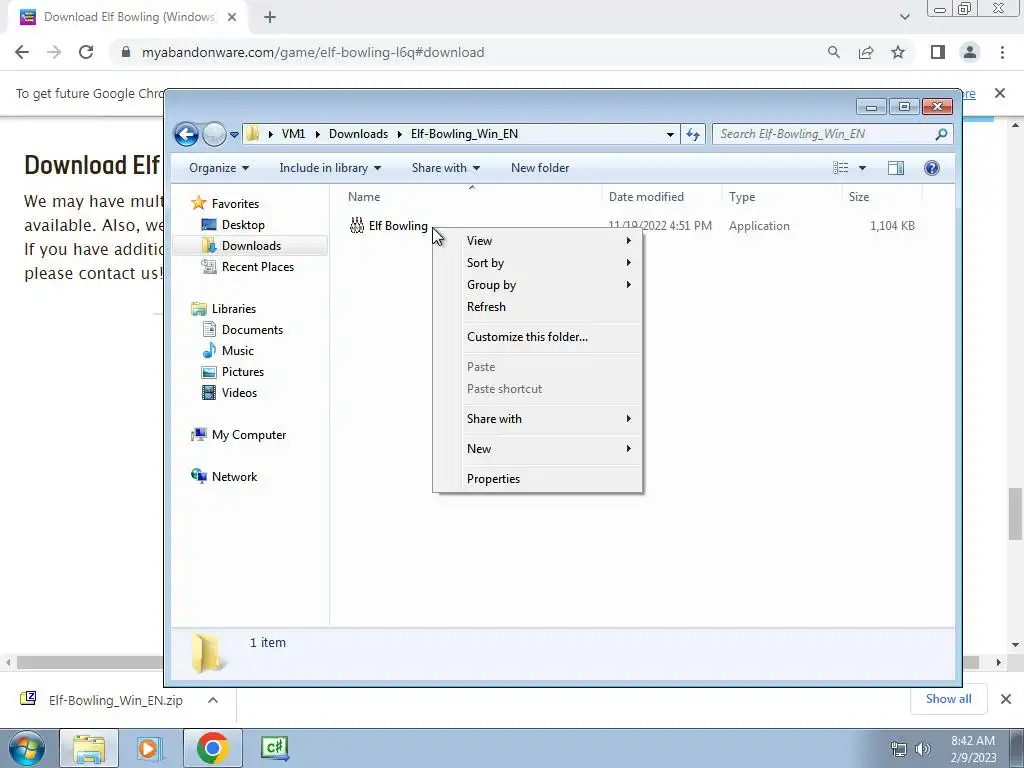Click Chrome address bar URL
The width and height of the screenshot is (1024, 768).
point(313,52)
